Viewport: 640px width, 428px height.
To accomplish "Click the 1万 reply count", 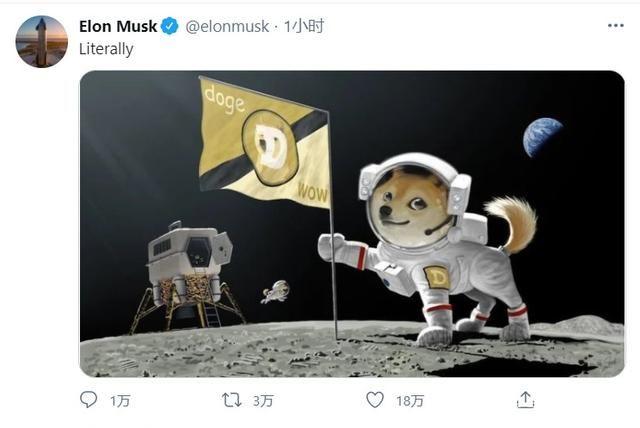I will point(120,401).
